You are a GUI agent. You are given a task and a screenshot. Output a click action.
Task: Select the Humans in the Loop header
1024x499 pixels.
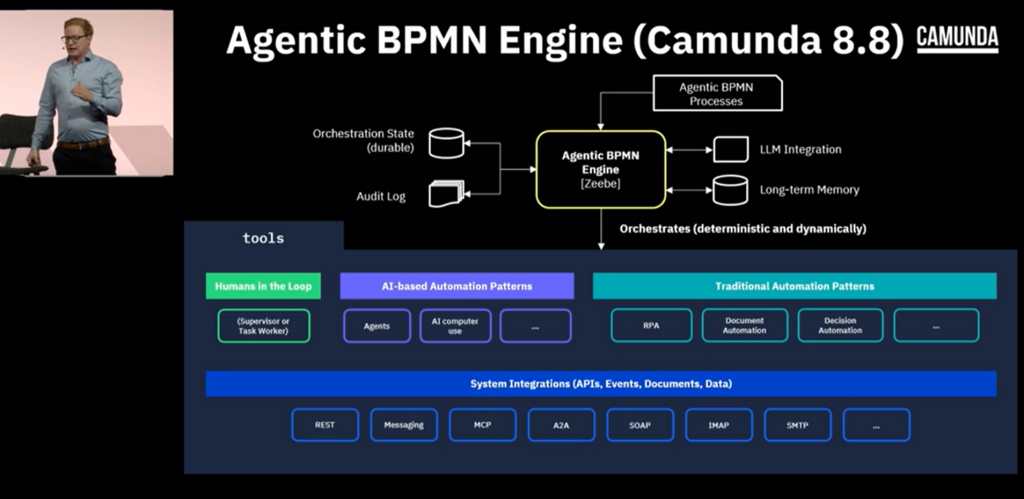coord(263,286)
